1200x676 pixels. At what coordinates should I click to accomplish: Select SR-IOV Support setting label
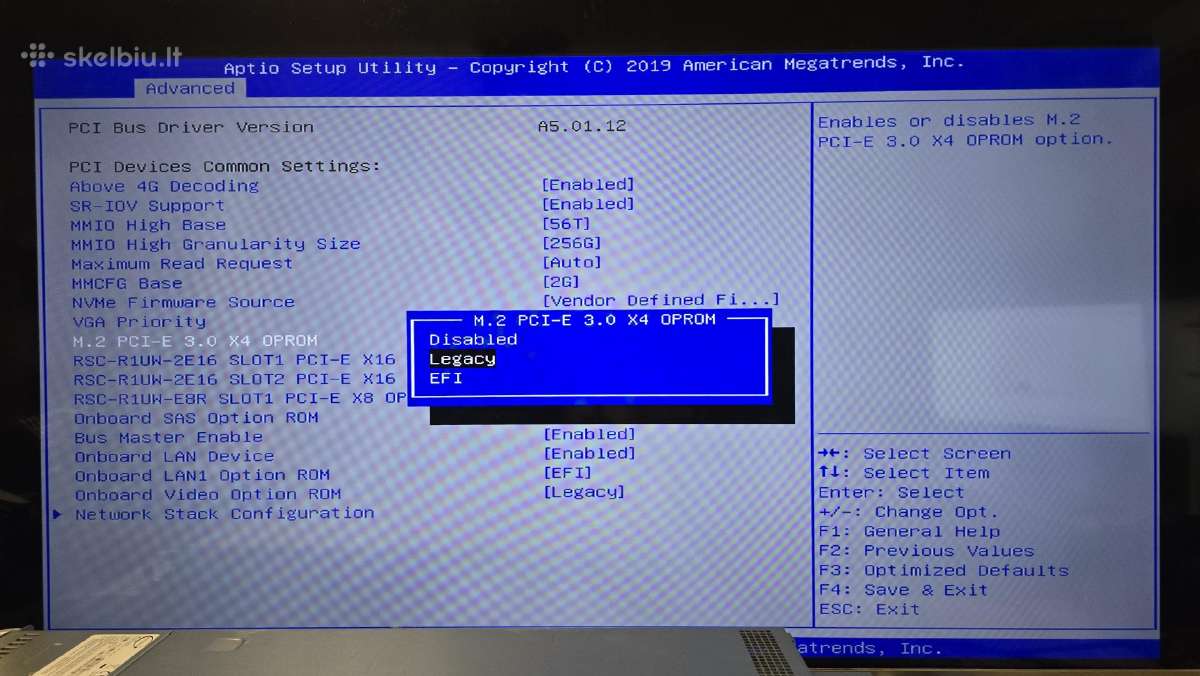coord(147,205)
